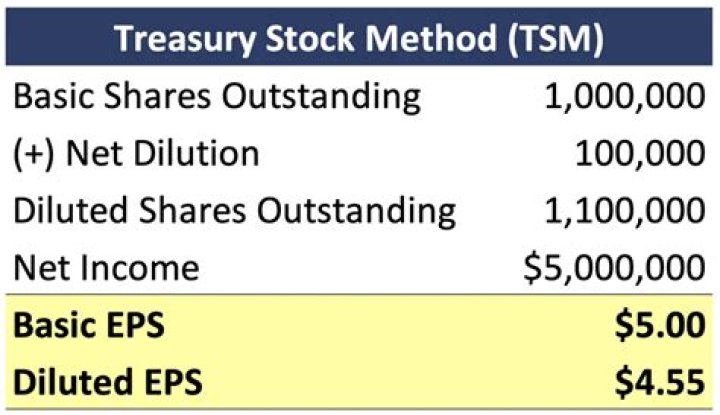Select the Net Dilution row label
This screenshot has height=415, width=720.
[137, 154]
